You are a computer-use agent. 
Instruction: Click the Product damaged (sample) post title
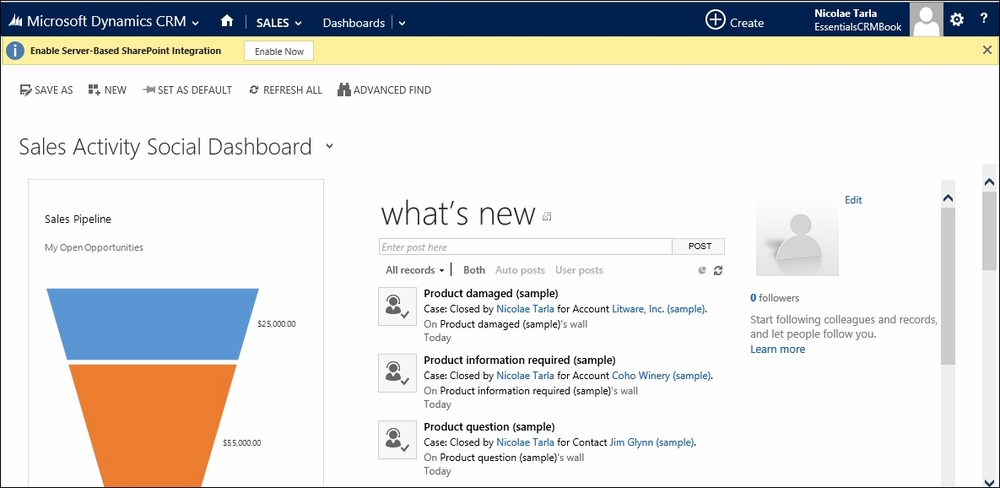click(491, 293)
